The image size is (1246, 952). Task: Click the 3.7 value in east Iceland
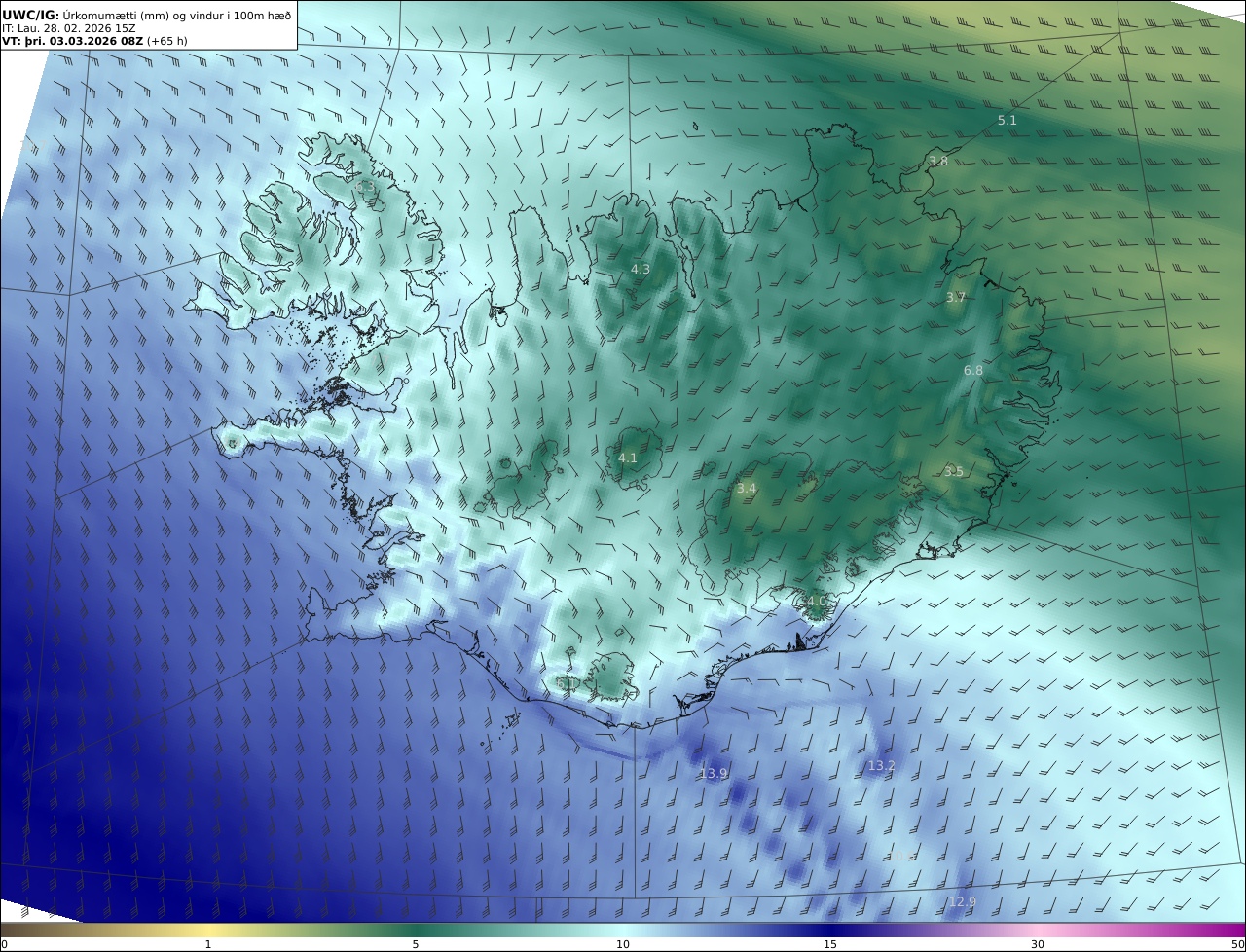click(x=956, y=298)
